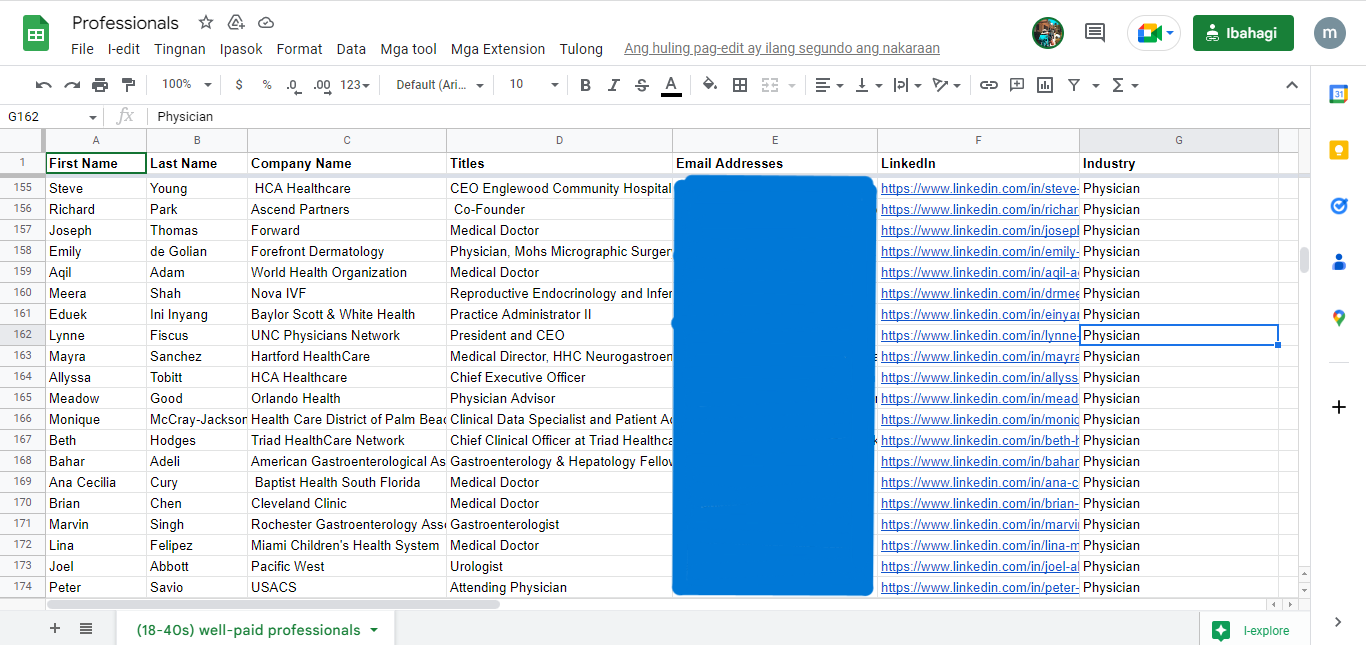Open the borders tool

tap(740, 85)
